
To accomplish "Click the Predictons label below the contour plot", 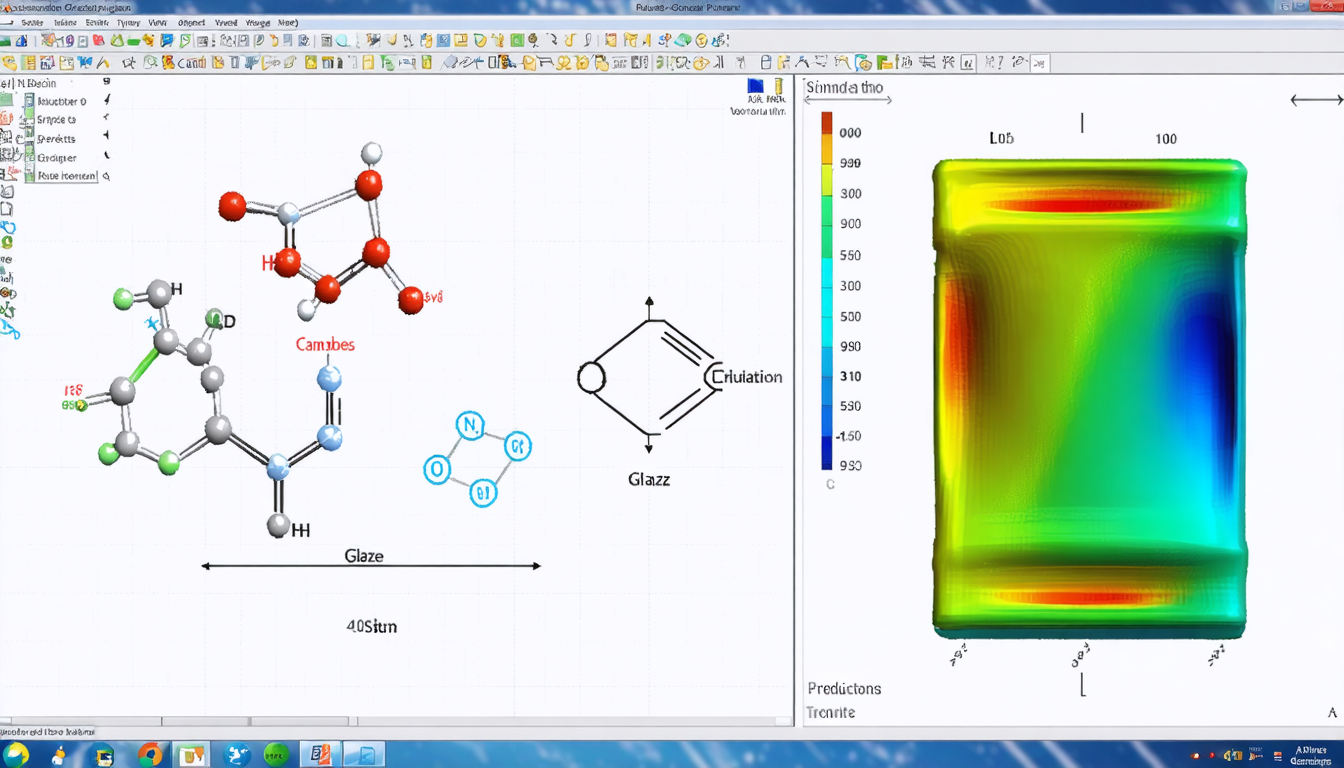I will click(x=844, y=689).
